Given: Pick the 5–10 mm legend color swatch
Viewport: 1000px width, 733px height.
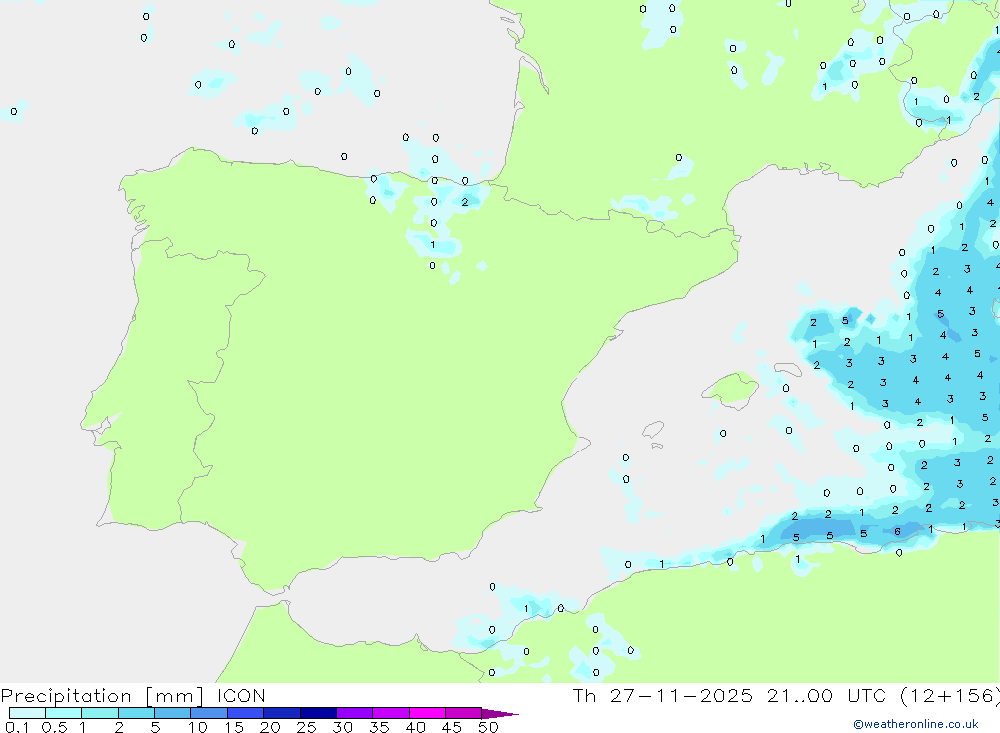Looking at the screenshot, I should click(x=173, y=713).
